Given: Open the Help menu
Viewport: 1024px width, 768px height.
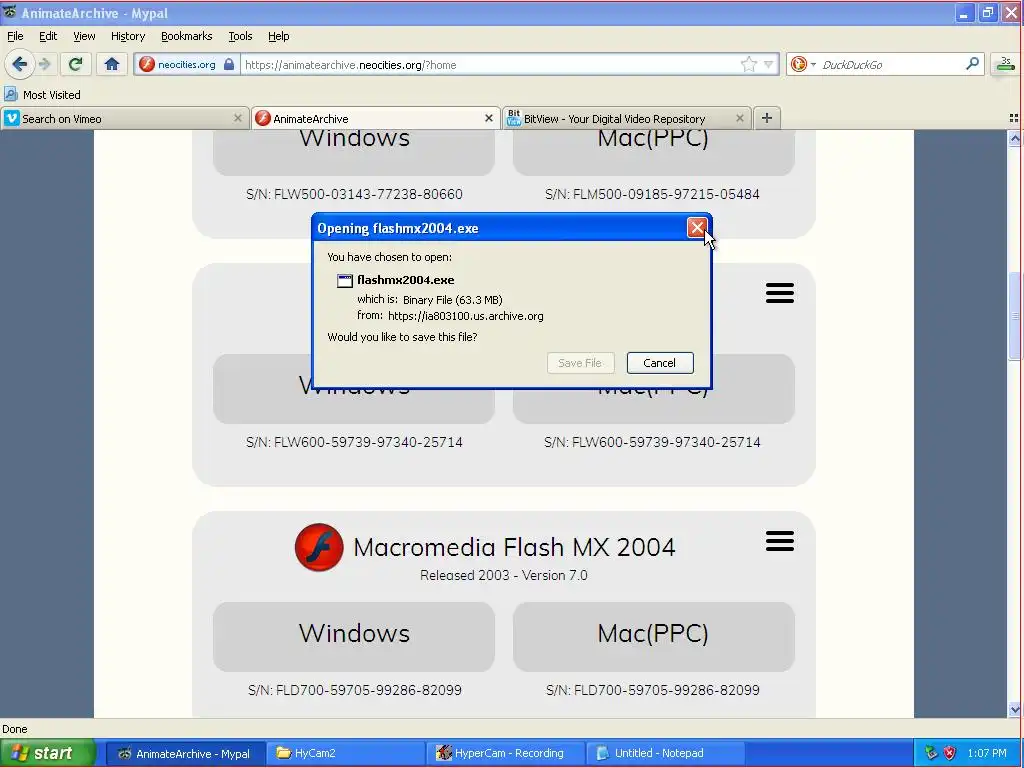Looking at the screenshot, I should (278, 36).
